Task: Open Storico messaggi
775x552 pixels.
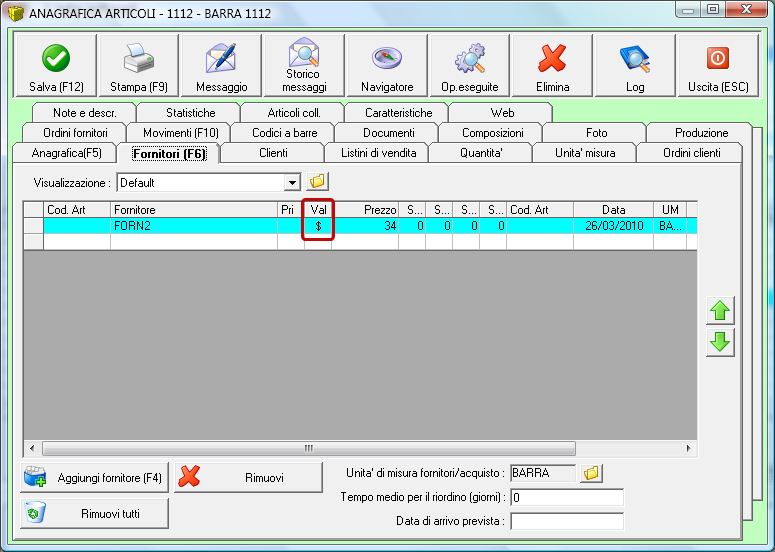Action: point(304,65)
